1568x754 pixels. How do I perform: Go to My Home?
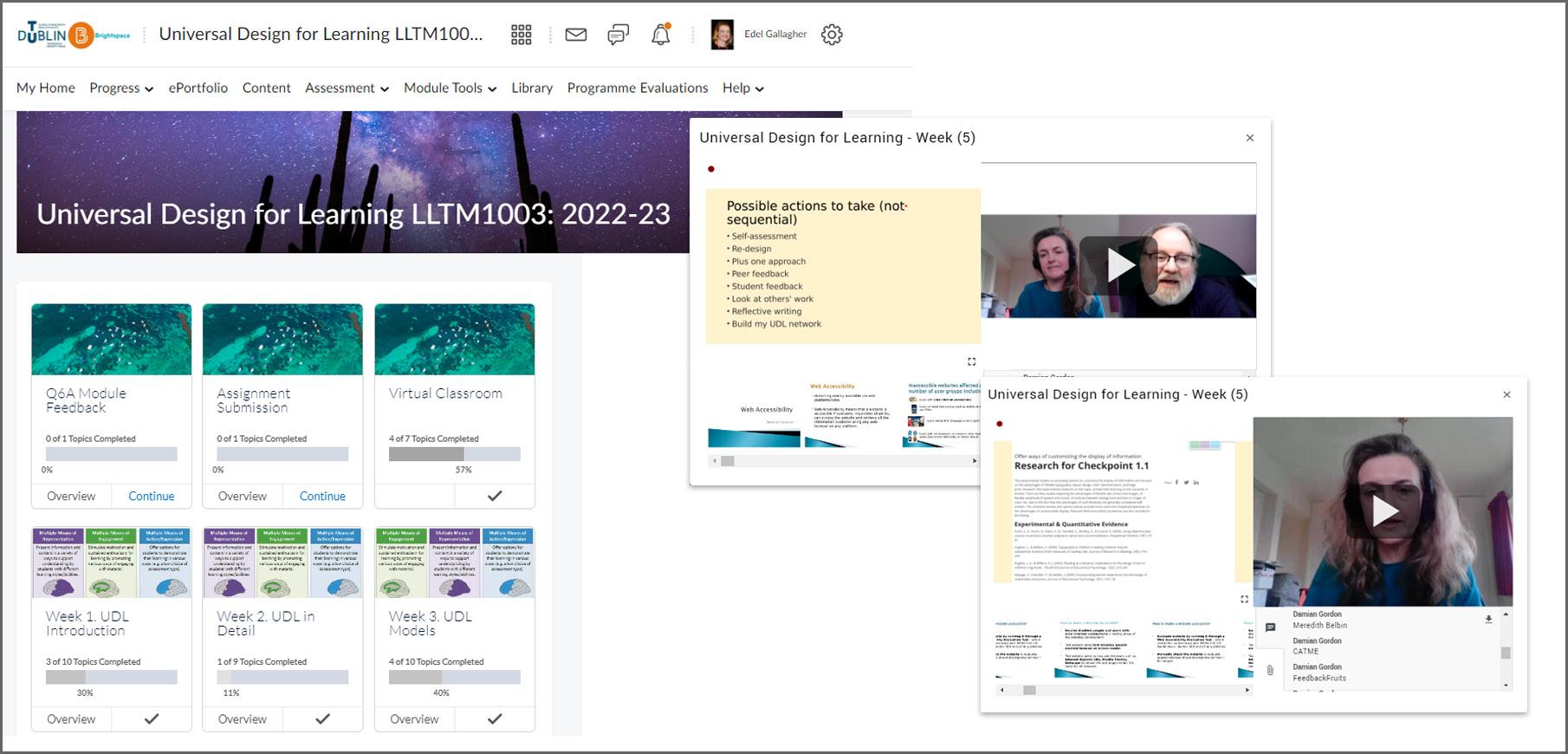click(x=46, y=88)
